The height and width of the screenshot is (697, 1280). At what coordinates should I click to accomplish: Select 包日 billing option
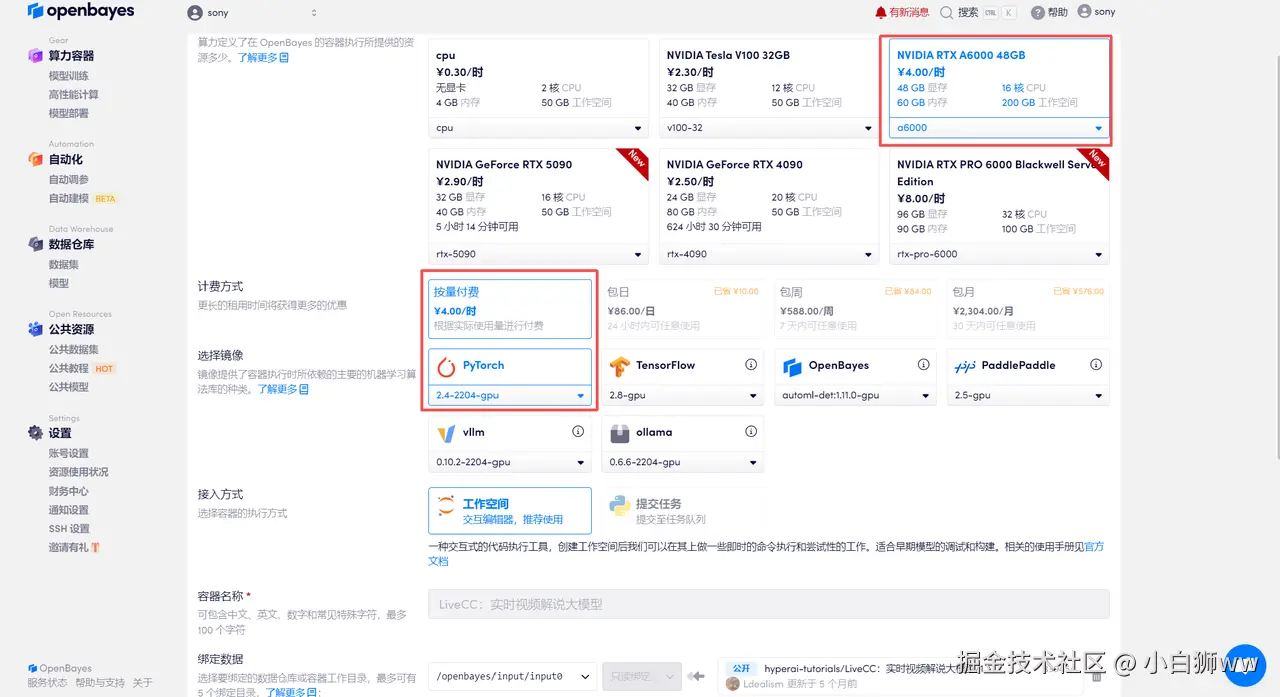[x=683, y=310]
